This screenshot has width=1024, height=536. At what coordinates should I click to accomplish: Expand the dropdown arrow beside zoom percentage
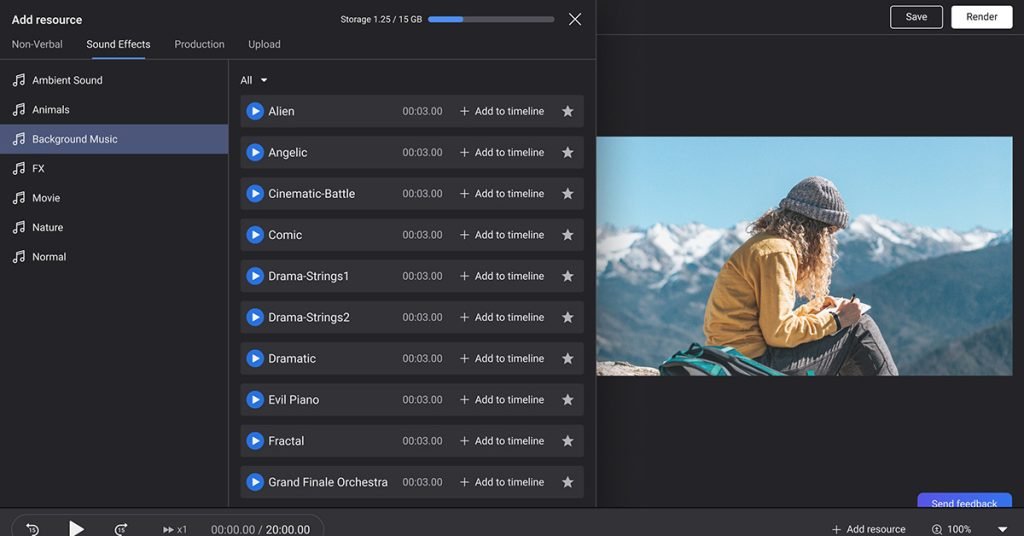[x=1002, y=529]
